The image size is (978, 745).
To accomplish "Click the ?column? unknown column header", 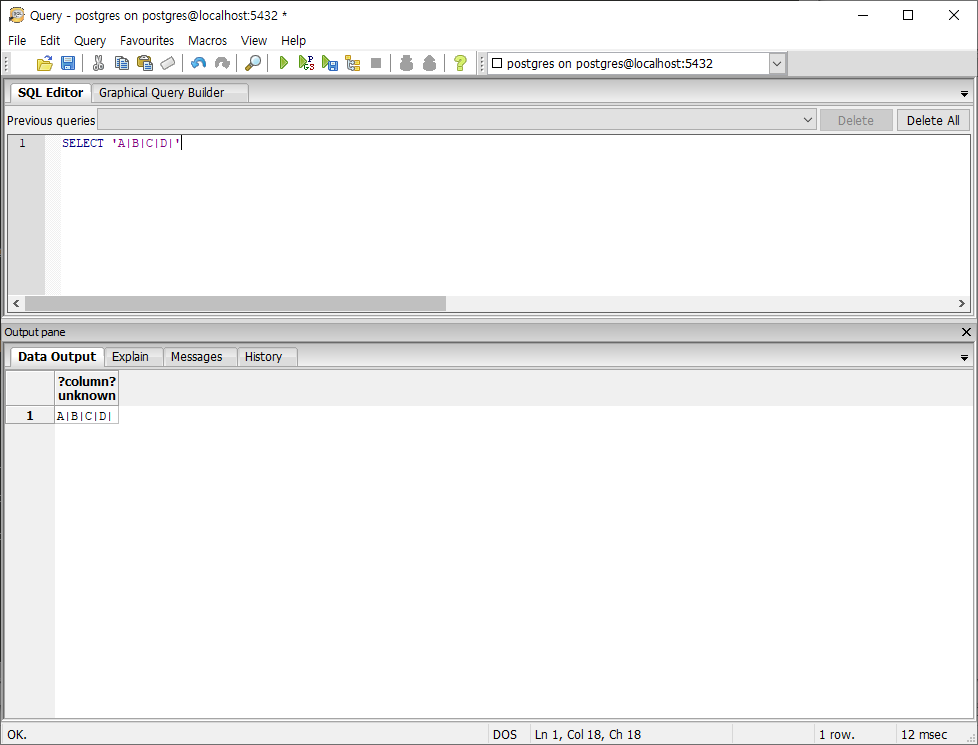I will [87, 388].
